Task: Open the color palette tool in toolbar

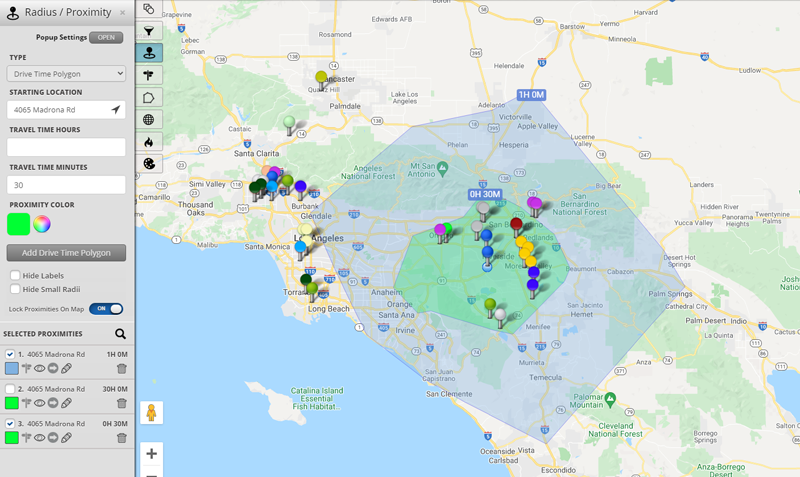Action: (x=148, y=164)
